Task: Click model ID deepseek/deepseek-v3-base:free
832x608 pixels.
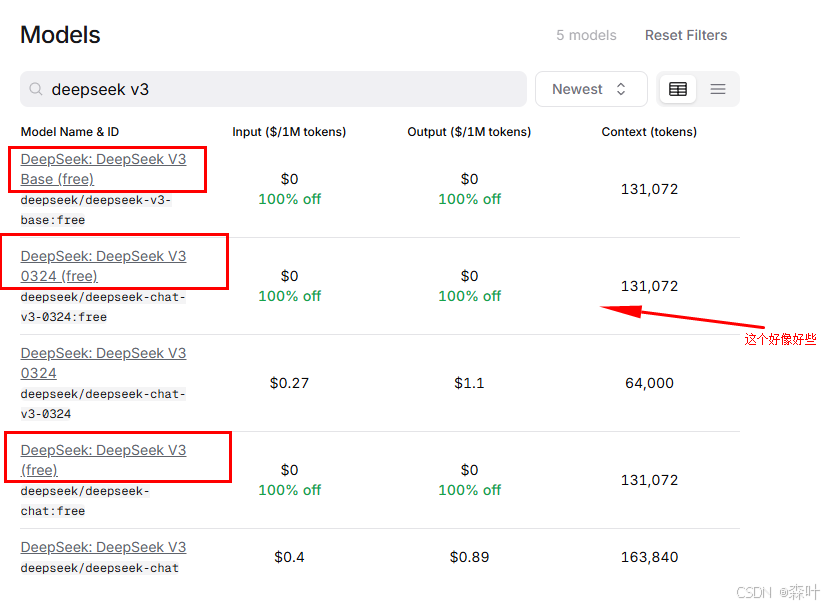Action: tap(96, 210)
